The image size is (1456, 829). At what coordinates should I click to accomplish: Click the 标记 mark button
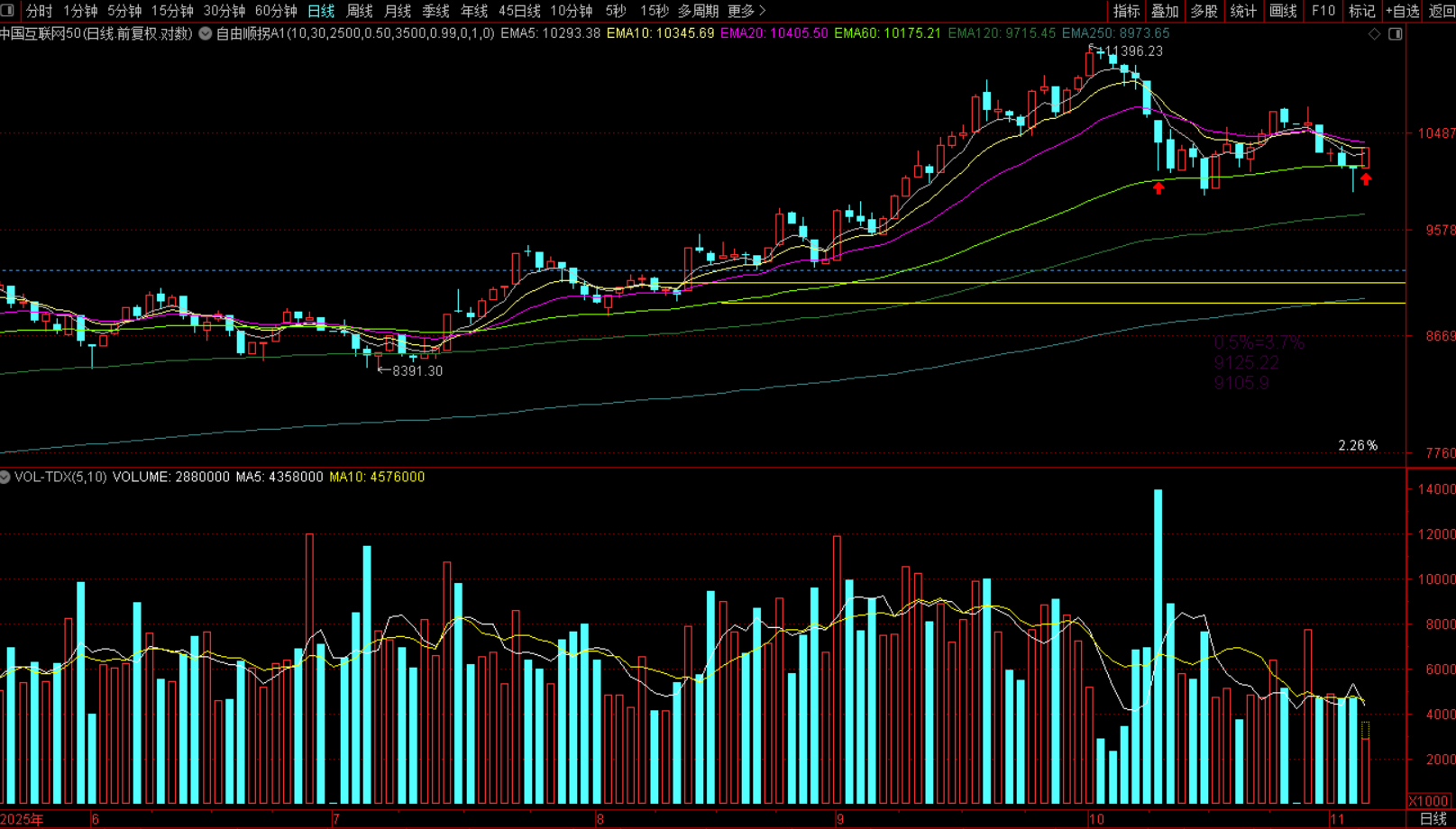pos(1361,11)
